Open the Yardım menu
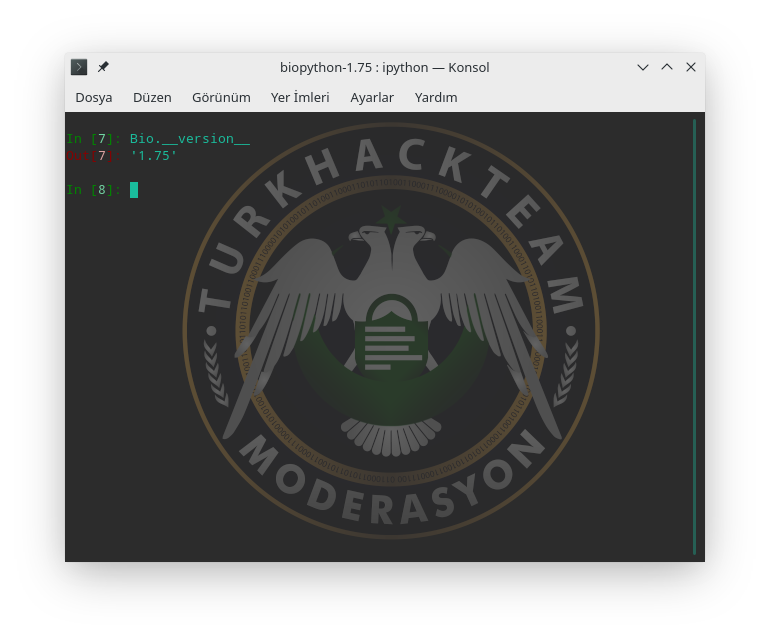This screenshot has width=770, height=639. coord(436,97)
